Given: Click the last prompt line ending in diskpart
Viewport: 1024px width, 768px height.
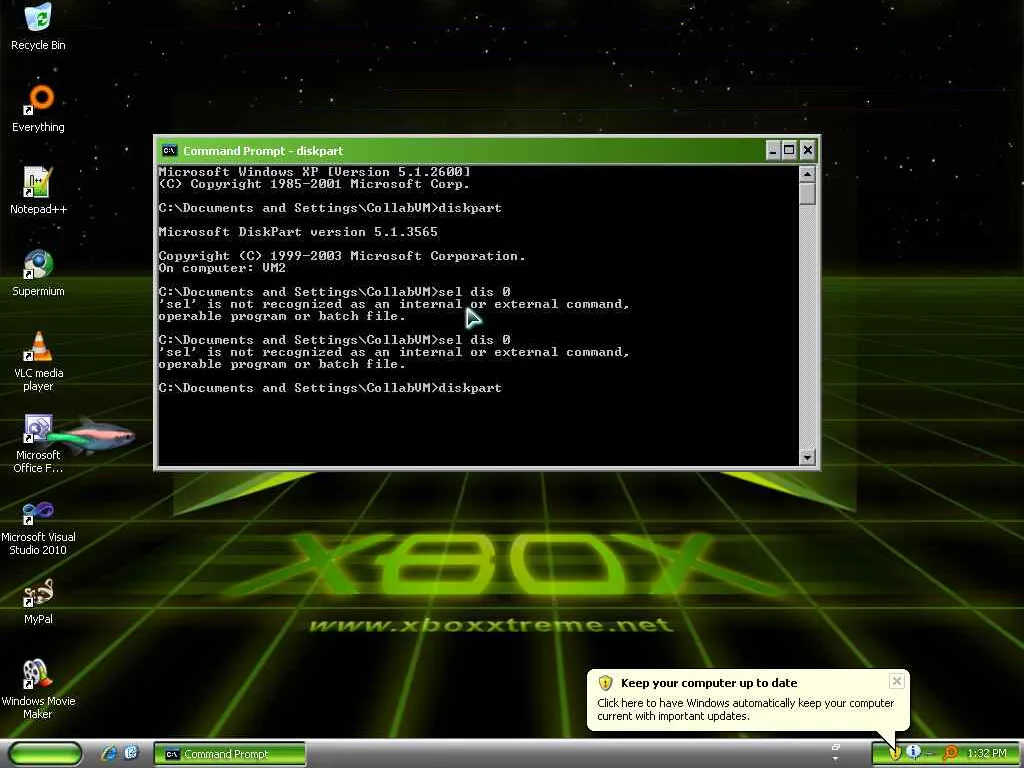Looking at the screenshot, I should click(x=330, y=388).
